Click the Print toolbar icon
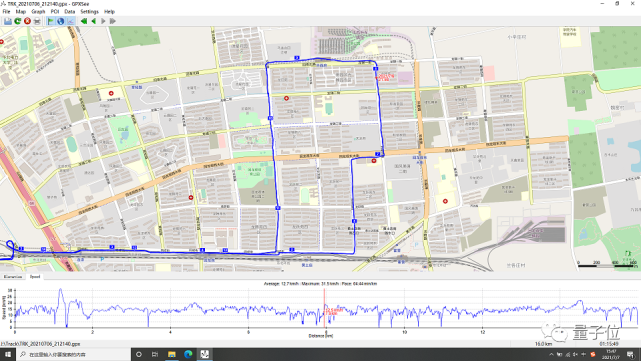This screenshot has width=641, height=361. 37,21
